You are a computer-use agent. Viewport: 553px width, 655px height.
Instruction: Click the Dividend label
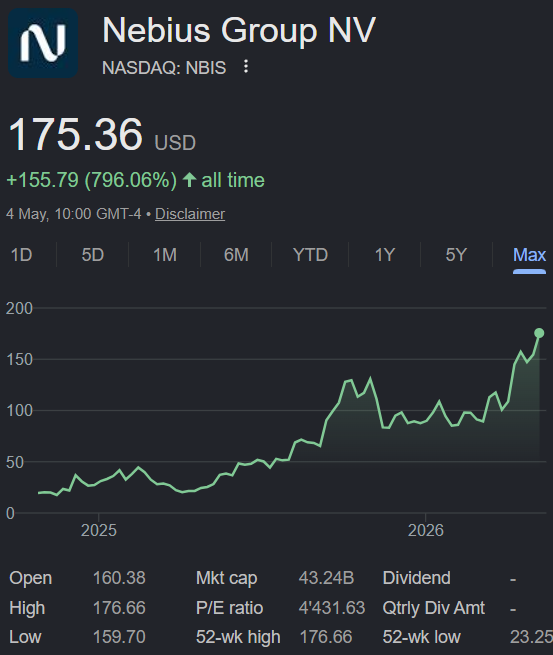pos(416,578)
